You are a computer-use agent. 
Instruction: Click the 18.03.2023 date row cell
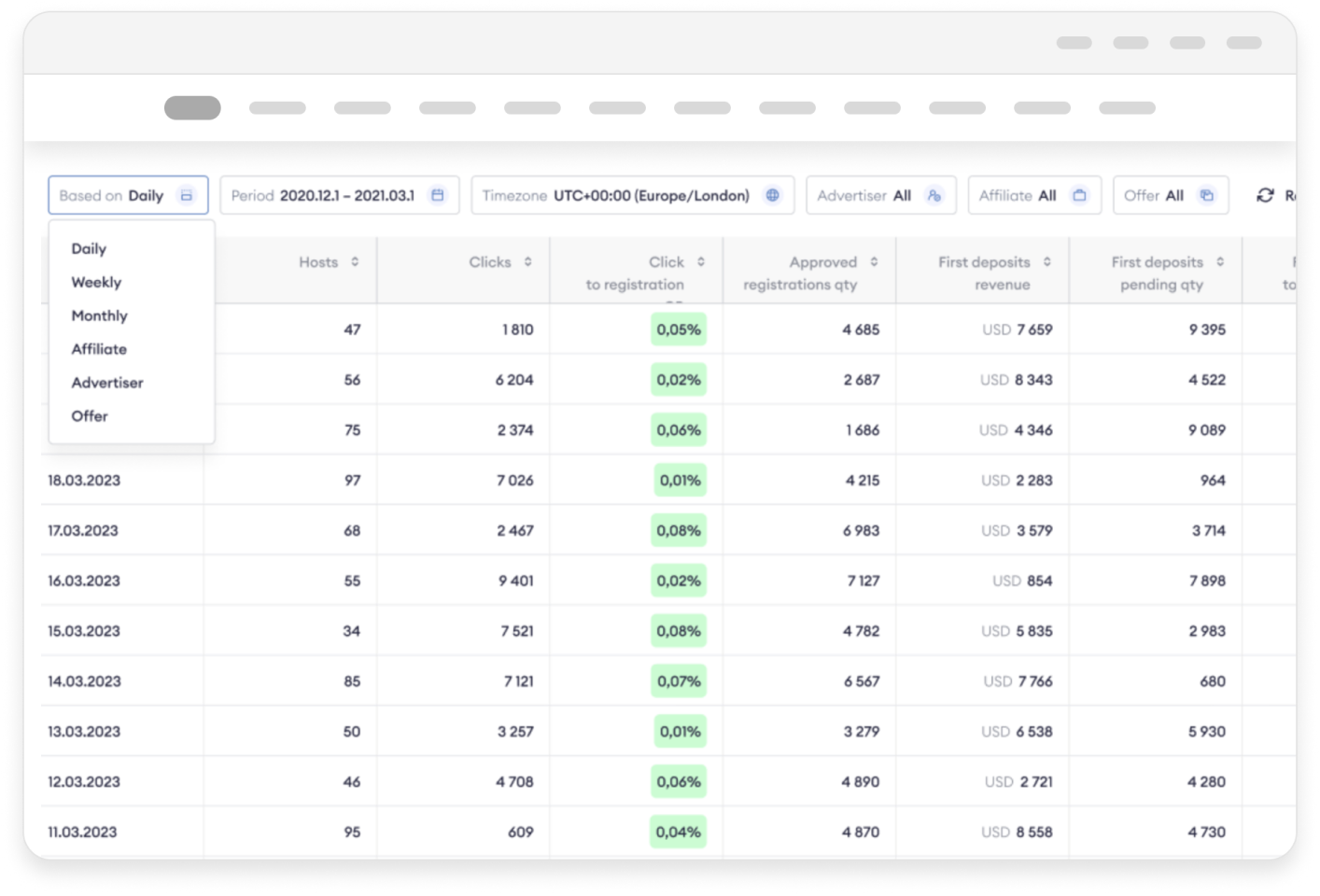(84, 481)
